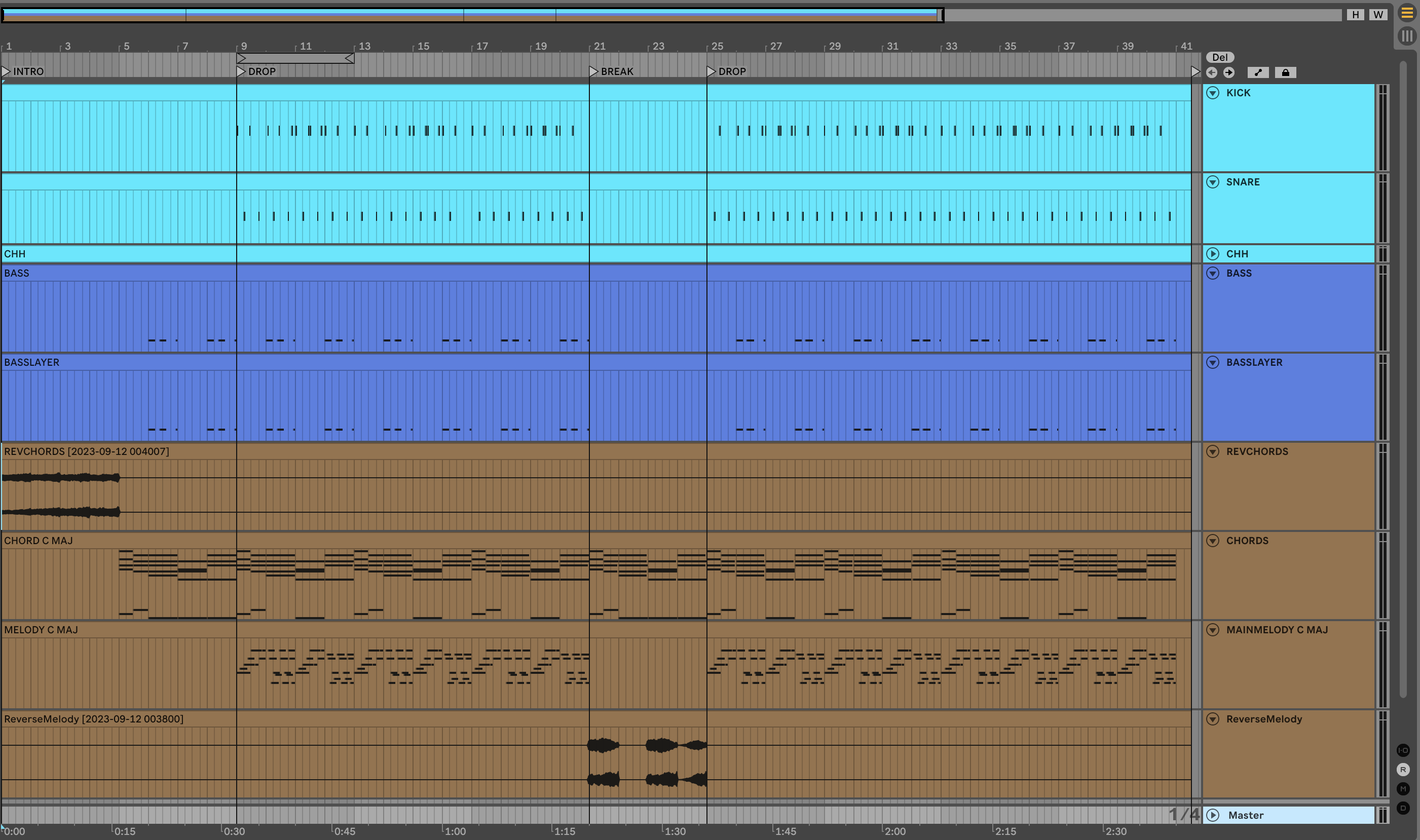Fold the REVCHORDS track
Viewport: 1420px width, 840px height.
[x=1213, y=451]
